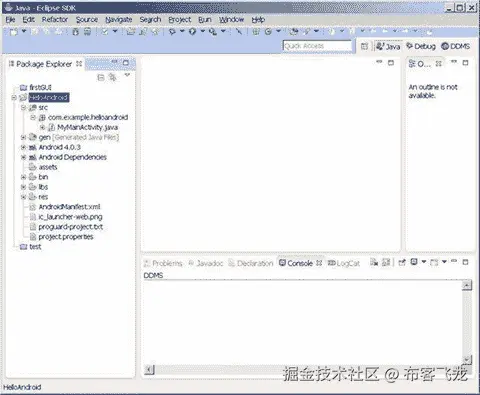Click the Open Perspective icon
480x395 pixels.
[364, 46]
